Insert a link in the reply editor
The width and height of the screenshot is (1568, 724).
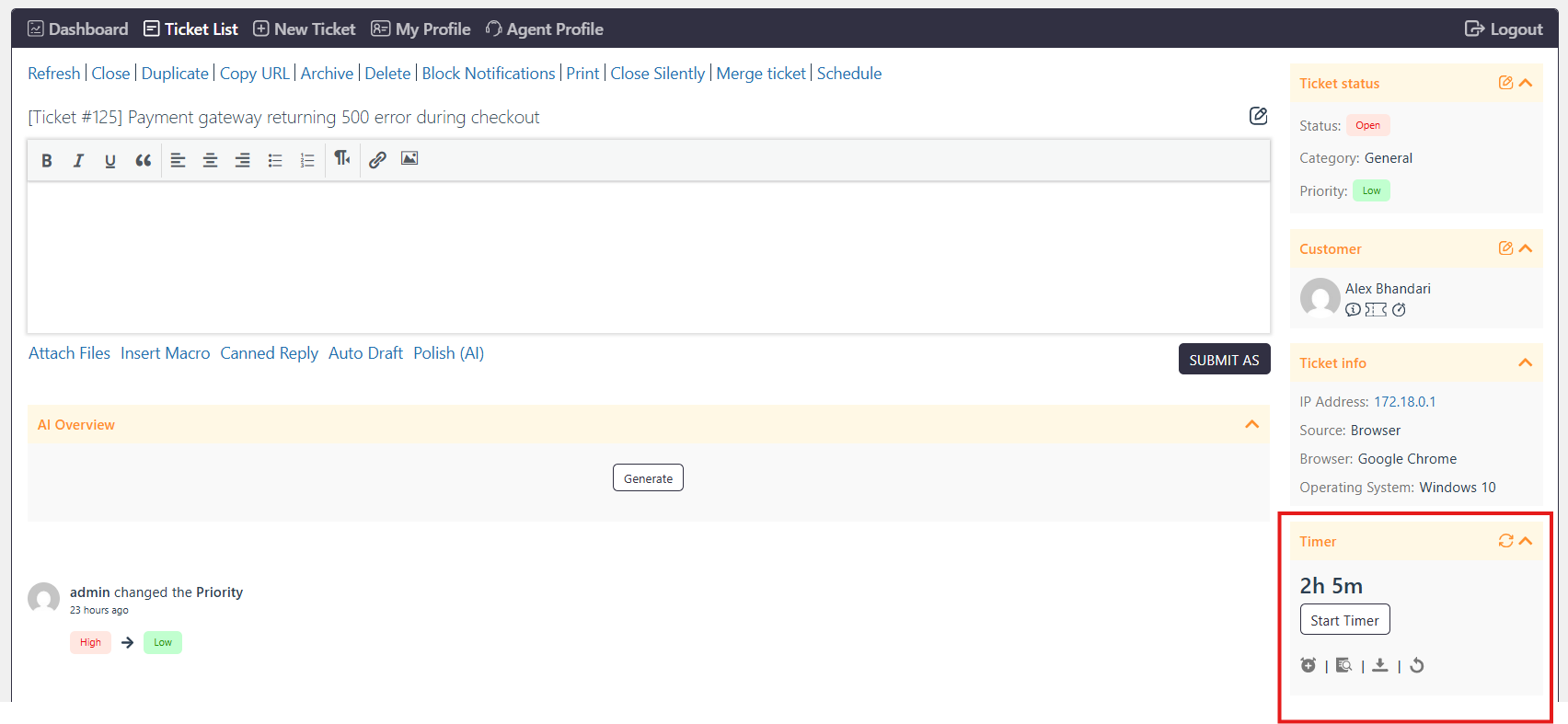(x=377, y=160)
